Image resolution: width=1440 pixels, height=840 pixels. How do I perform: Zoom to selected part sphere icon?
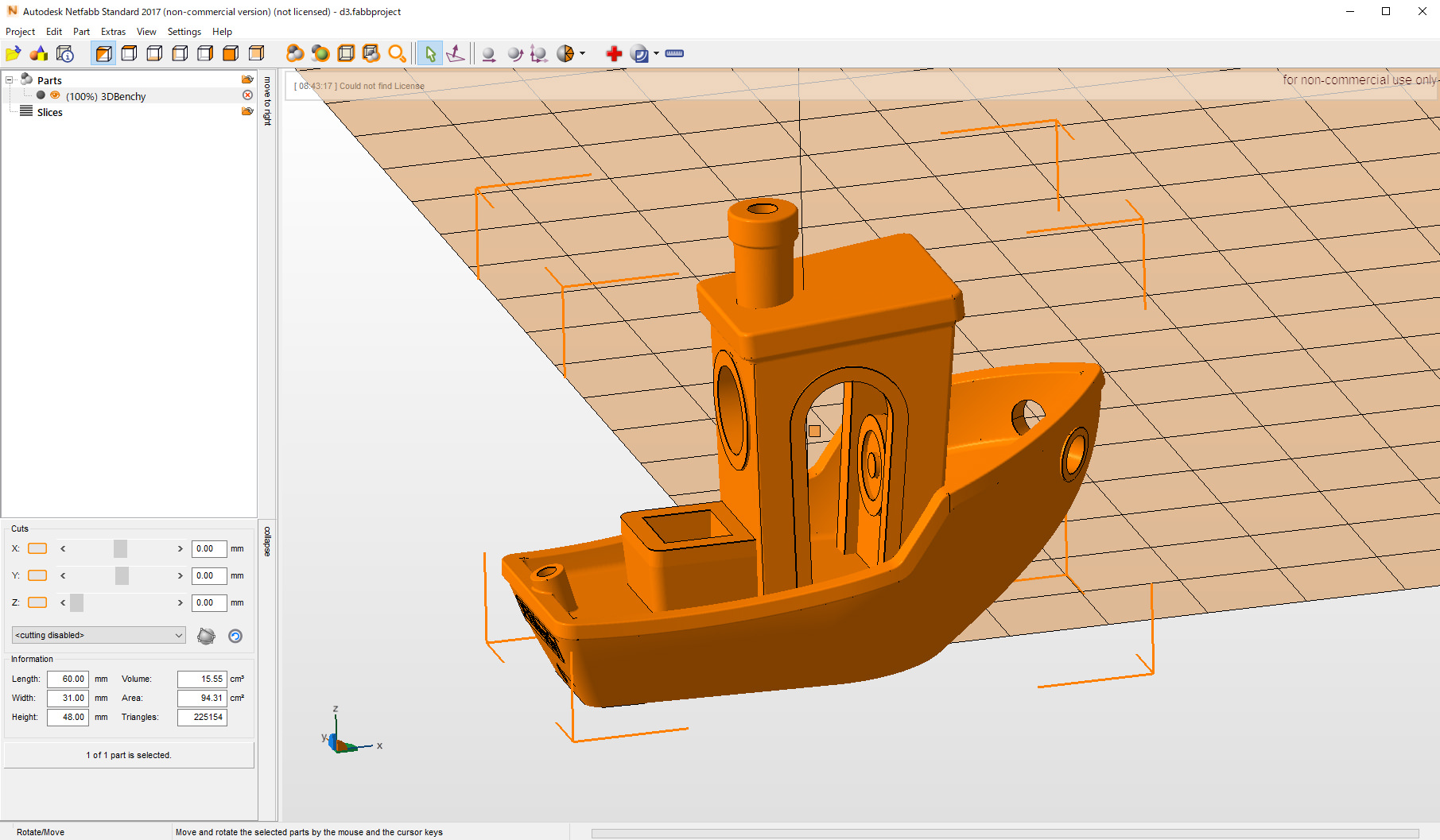click(x=320, y=54)
